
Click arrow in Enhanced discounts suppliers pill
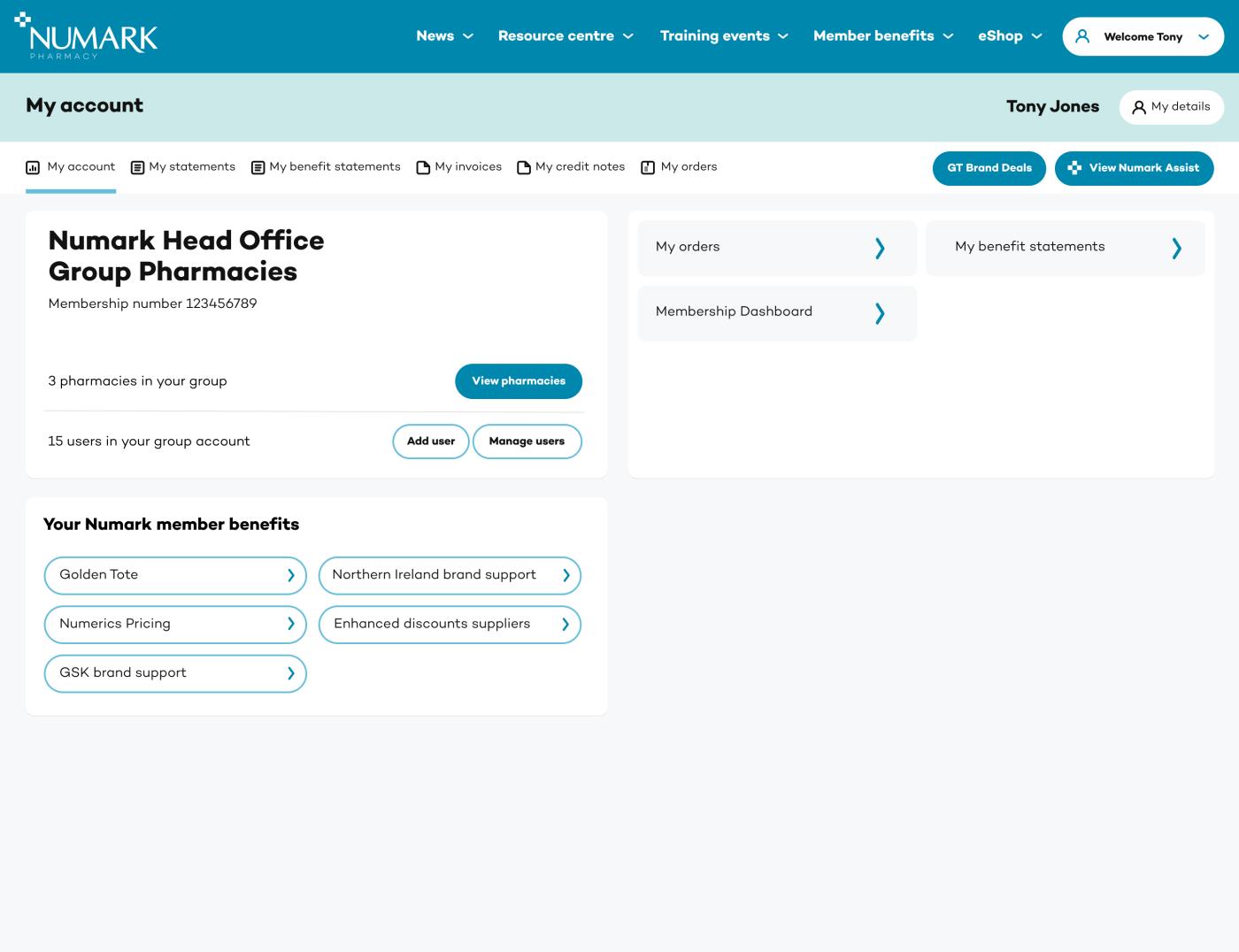point(566,624)
